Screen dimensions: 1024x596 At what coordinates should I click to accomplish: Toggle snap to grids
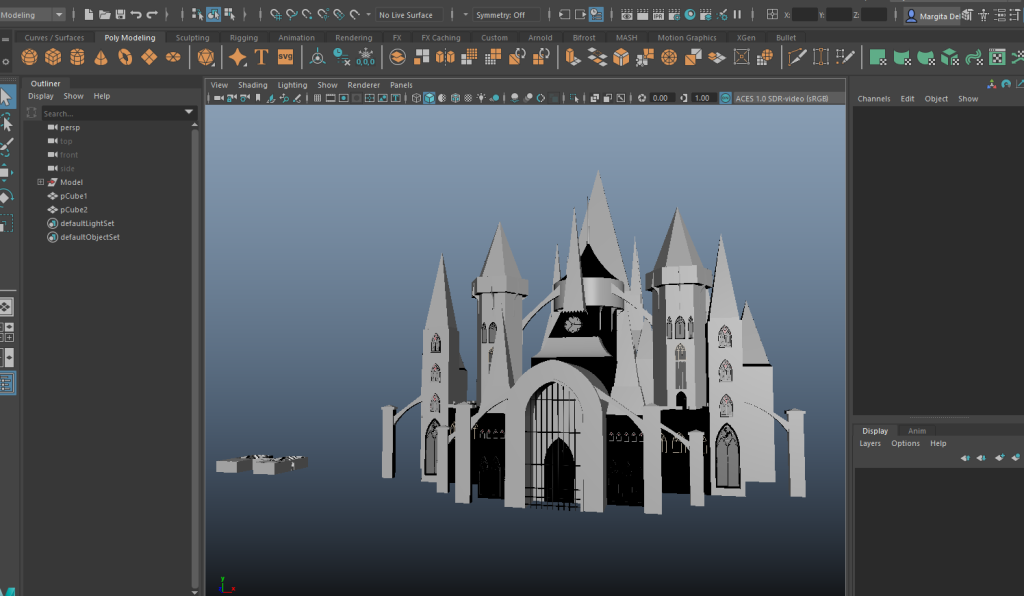[276, 14]
